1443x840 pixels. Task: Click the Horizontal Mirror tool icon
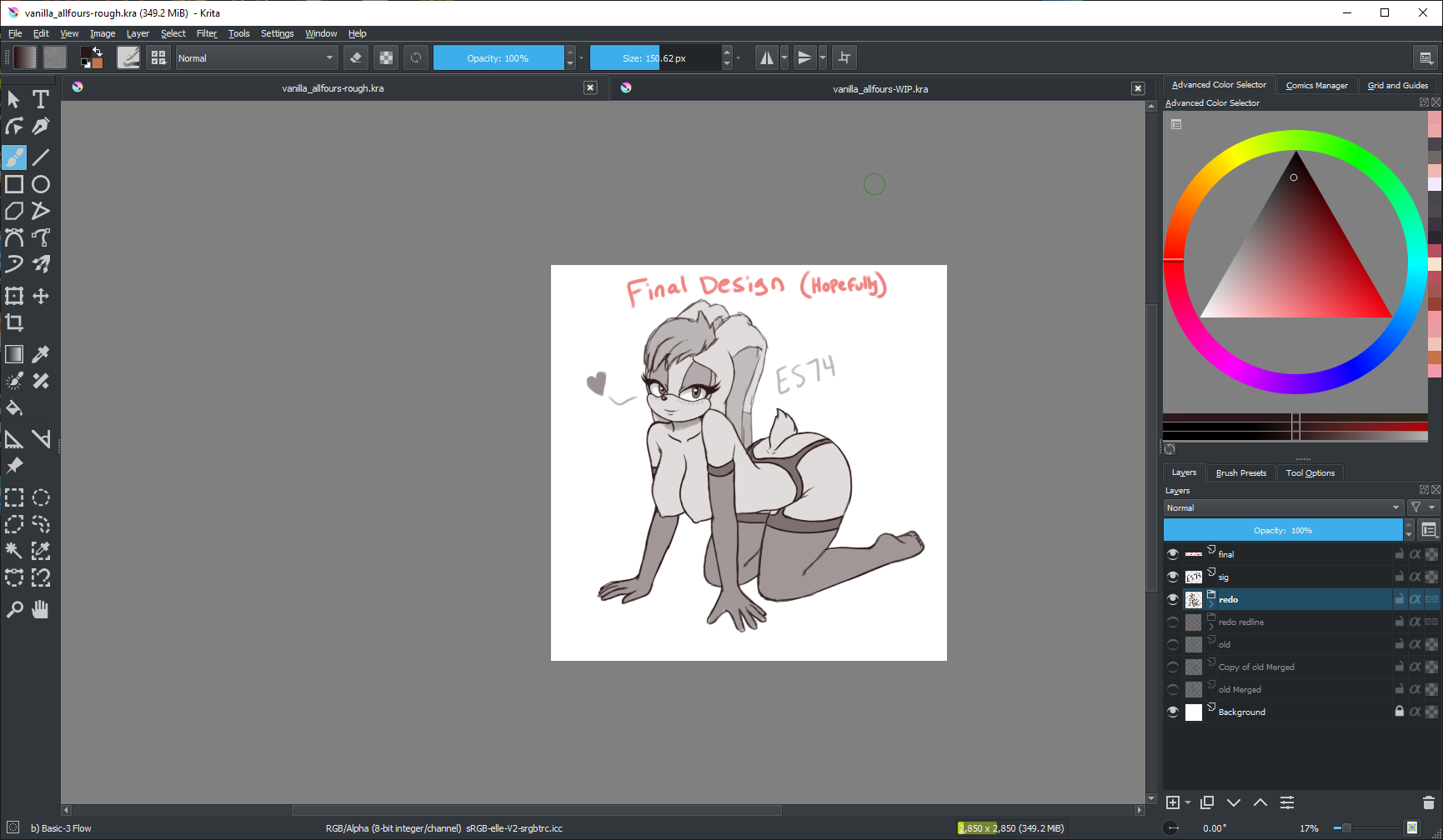click(767, 57)
